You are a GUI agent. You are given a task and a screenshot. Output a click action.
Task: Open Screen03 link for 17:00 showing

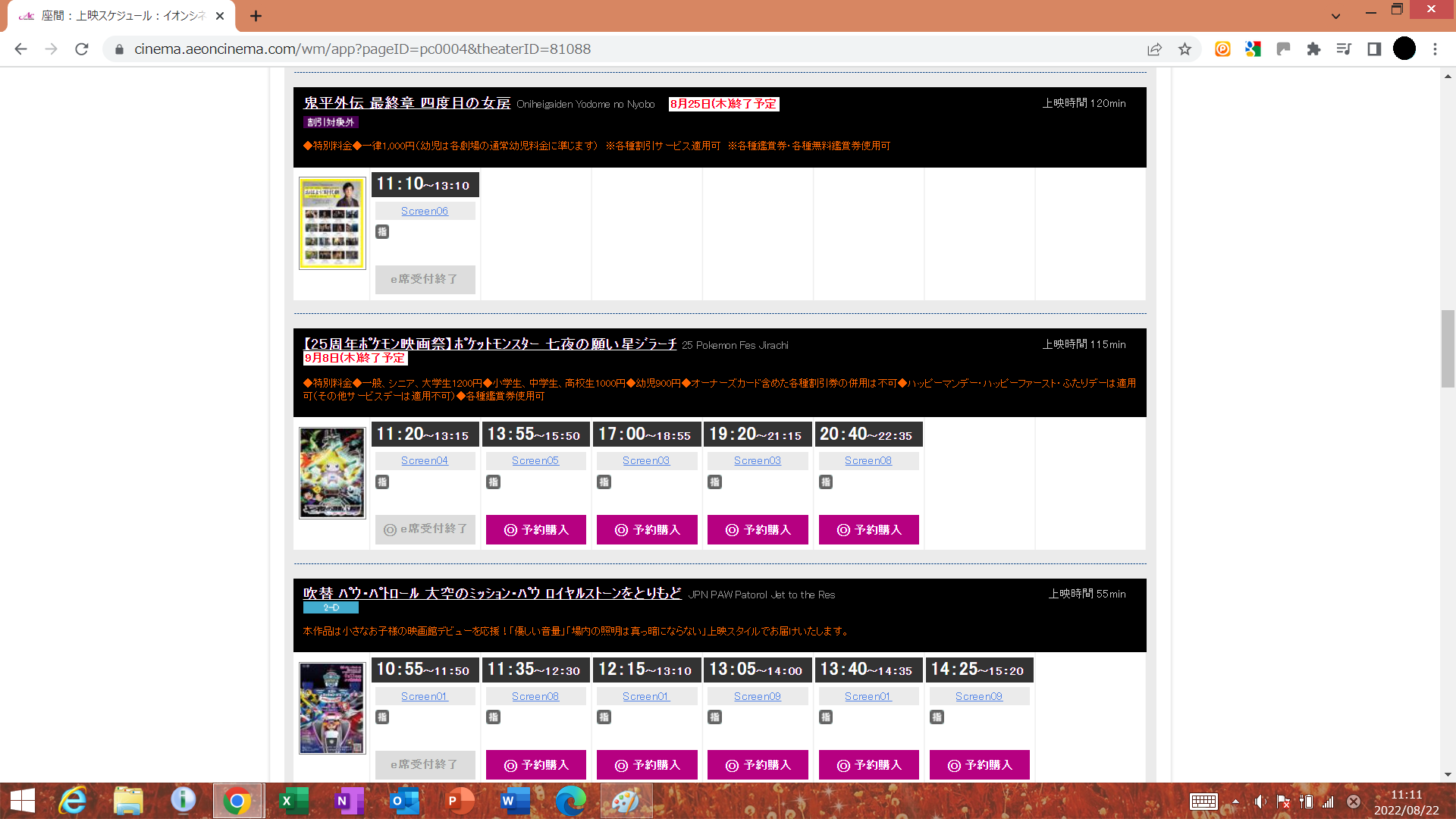point(646,460)
